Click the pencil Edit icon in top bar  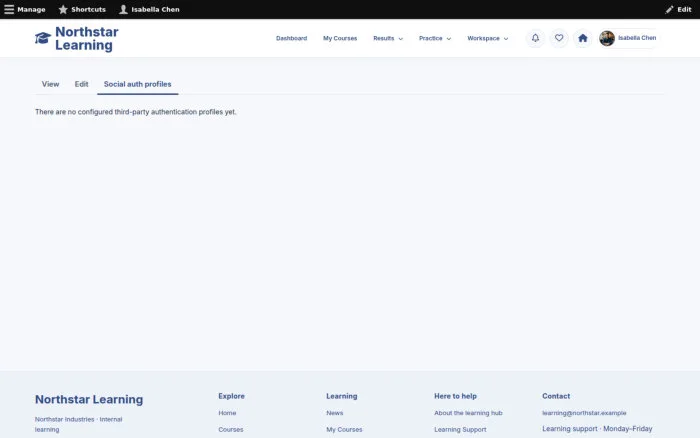[669, 9]
